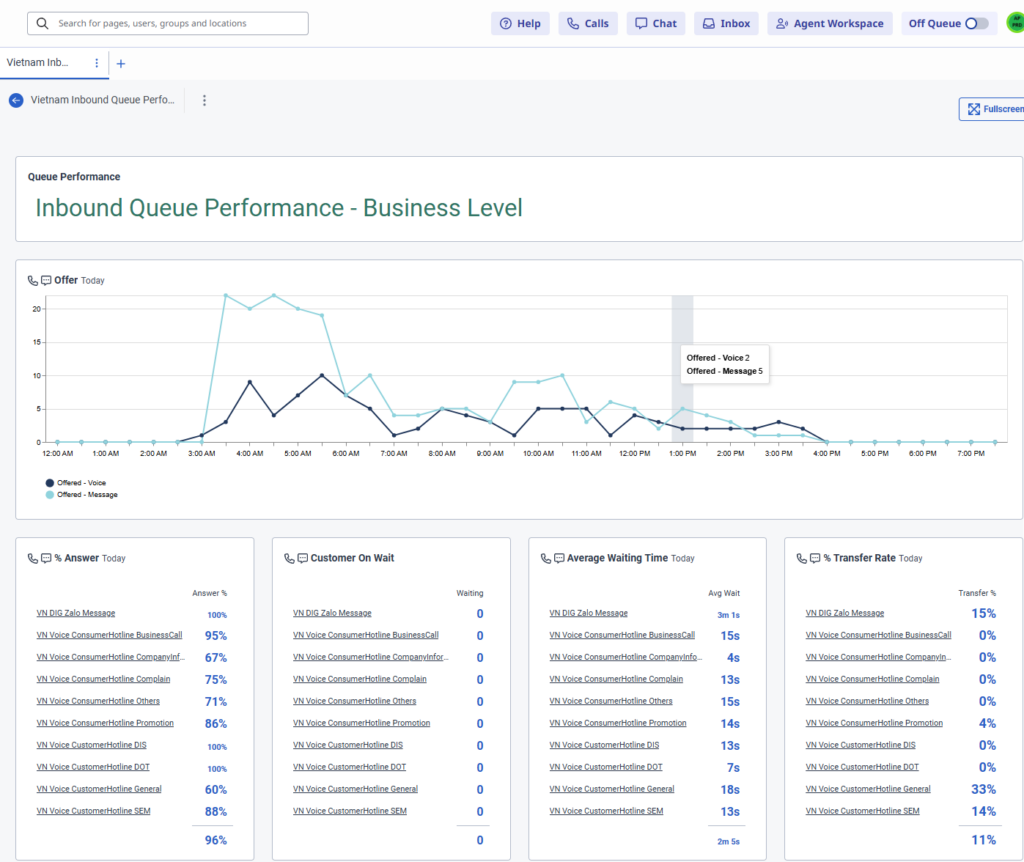This screenshot has height=862, width=1024.
Task: Open the Chat panel button
Action: pyautogui.click(x=656, y=23)
